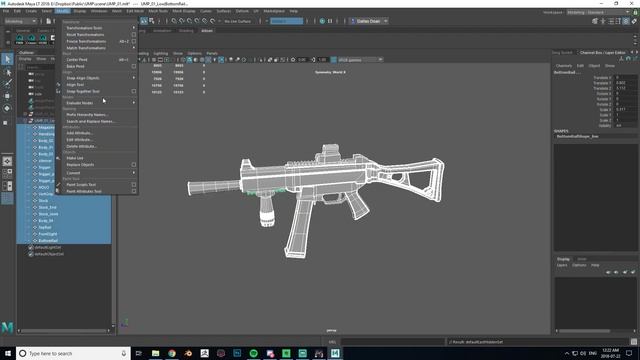
Task: Open the user account dropdown in status line
Action: click(369, 21)
